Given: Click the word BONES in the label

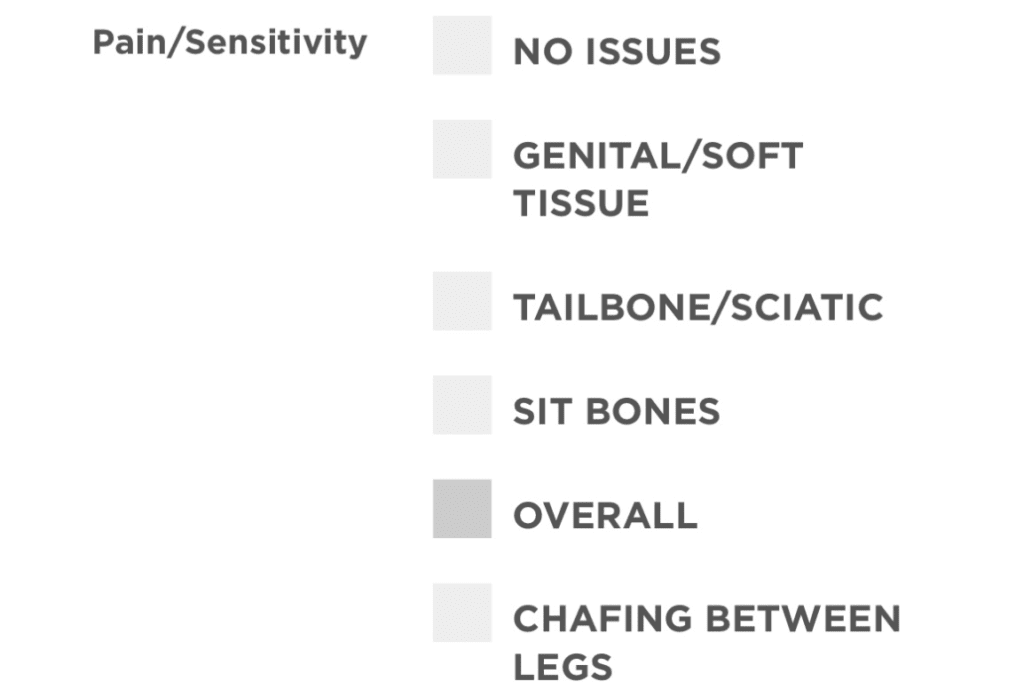Looking at the screenshot, I should tap(653, 412).
